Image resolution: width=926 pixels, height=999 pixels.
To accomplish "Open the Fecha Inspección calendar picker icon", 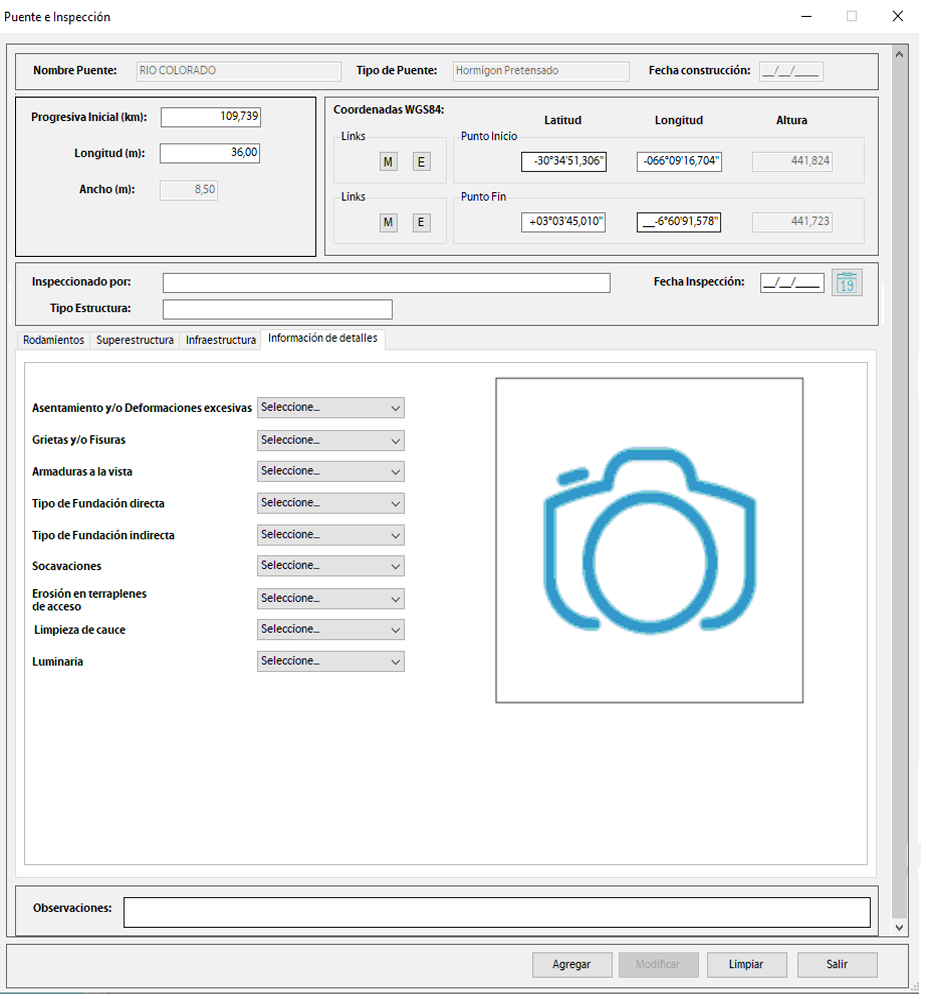I will click(846, 283).
